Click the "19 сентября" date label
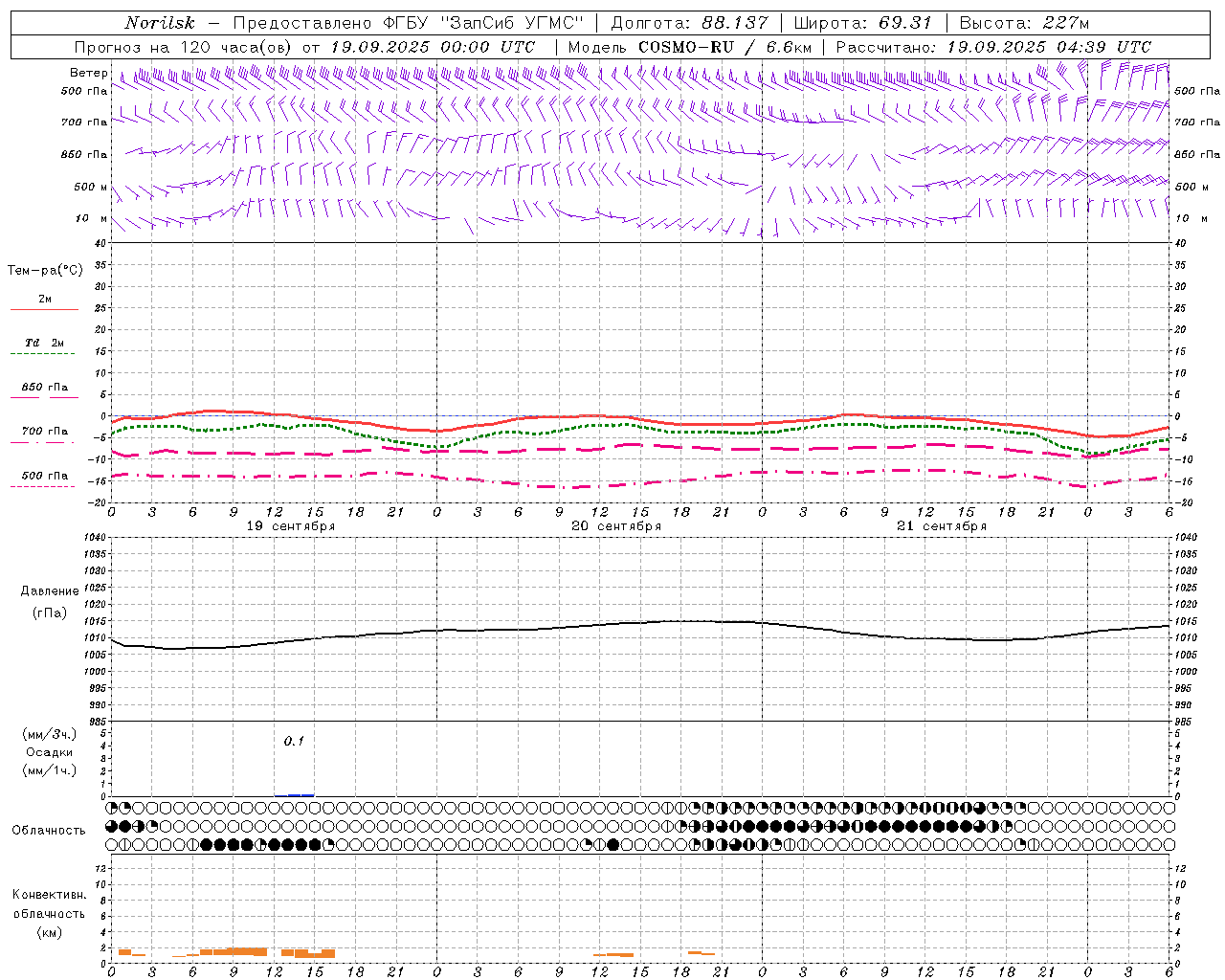 [291, 526]
